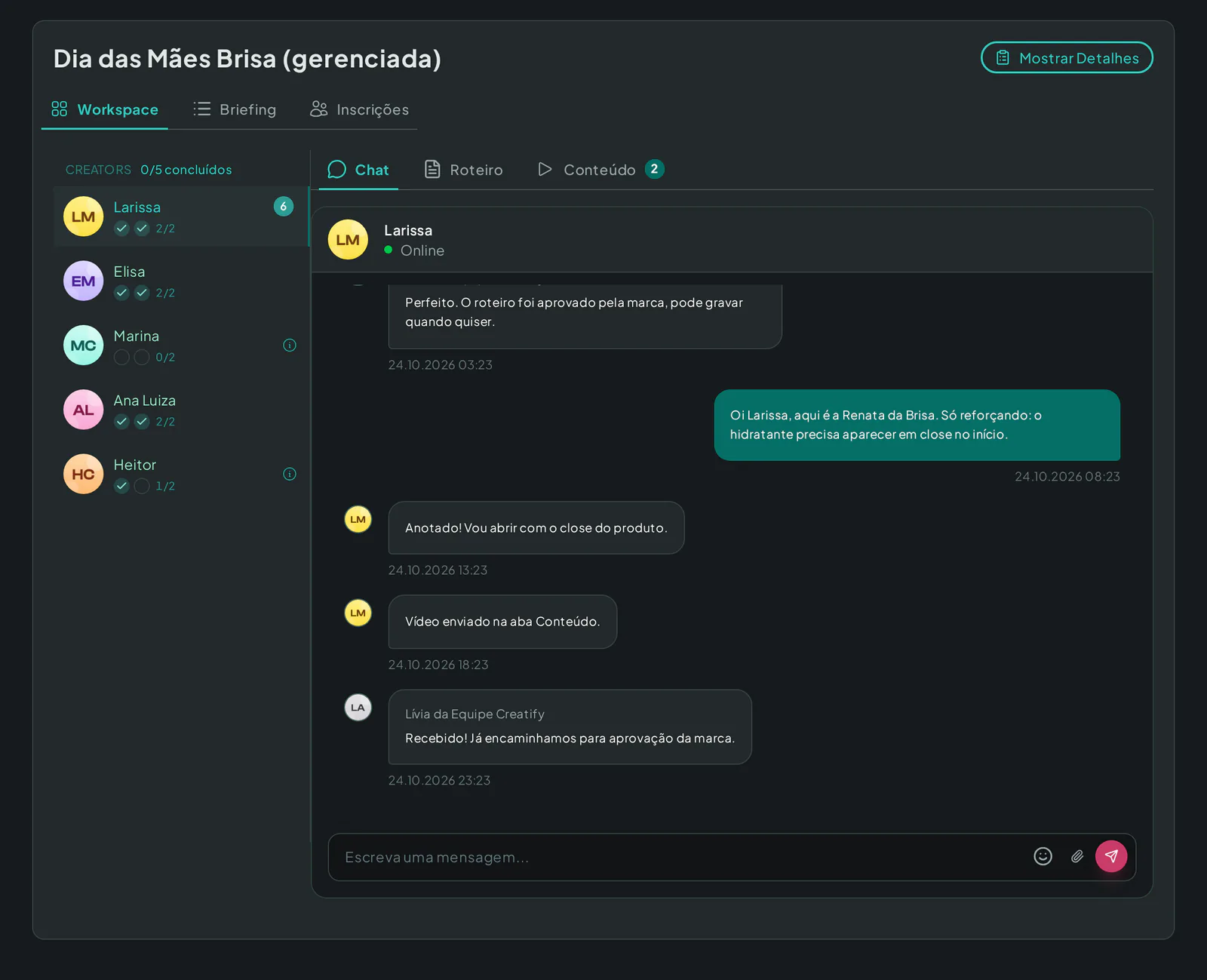Send the message with the paper plane button
Screen dimensions: 1207x980
click(x=1111, y=856)
